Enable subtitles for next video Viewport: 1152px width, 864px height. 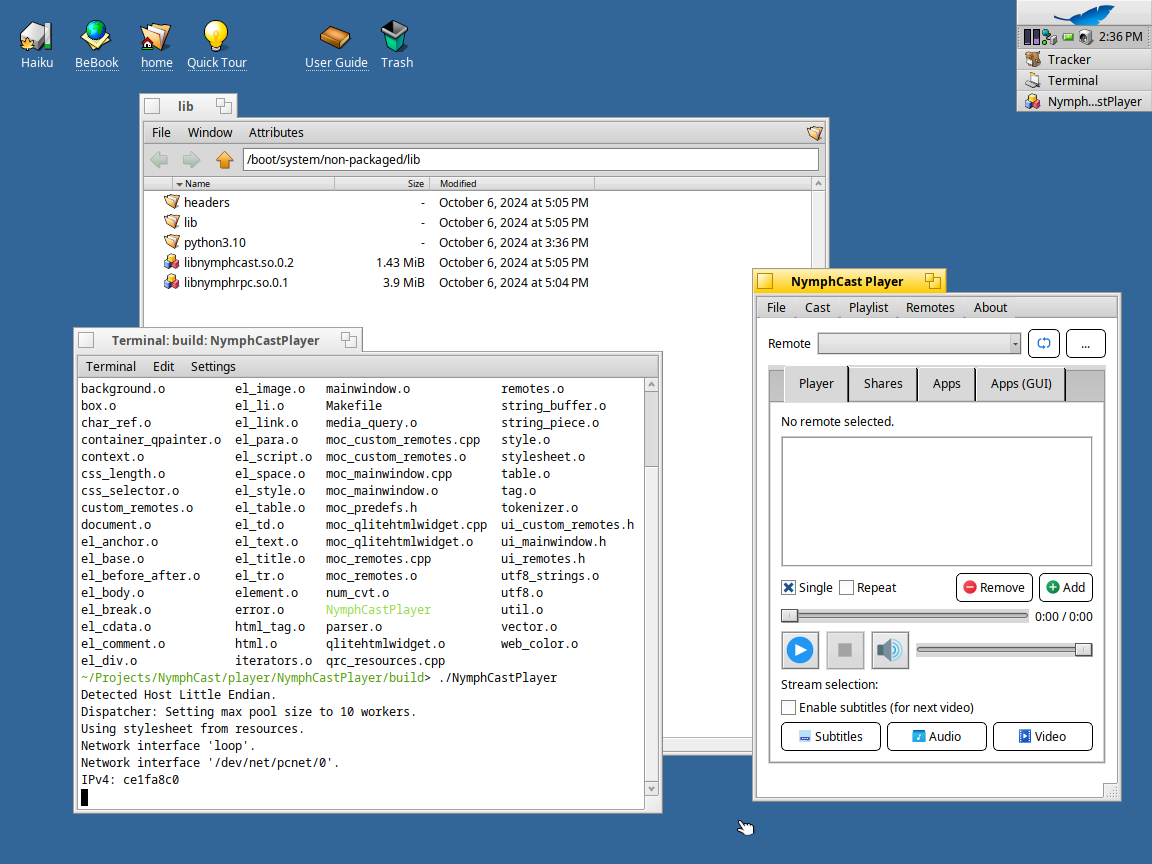click(789, 708)
